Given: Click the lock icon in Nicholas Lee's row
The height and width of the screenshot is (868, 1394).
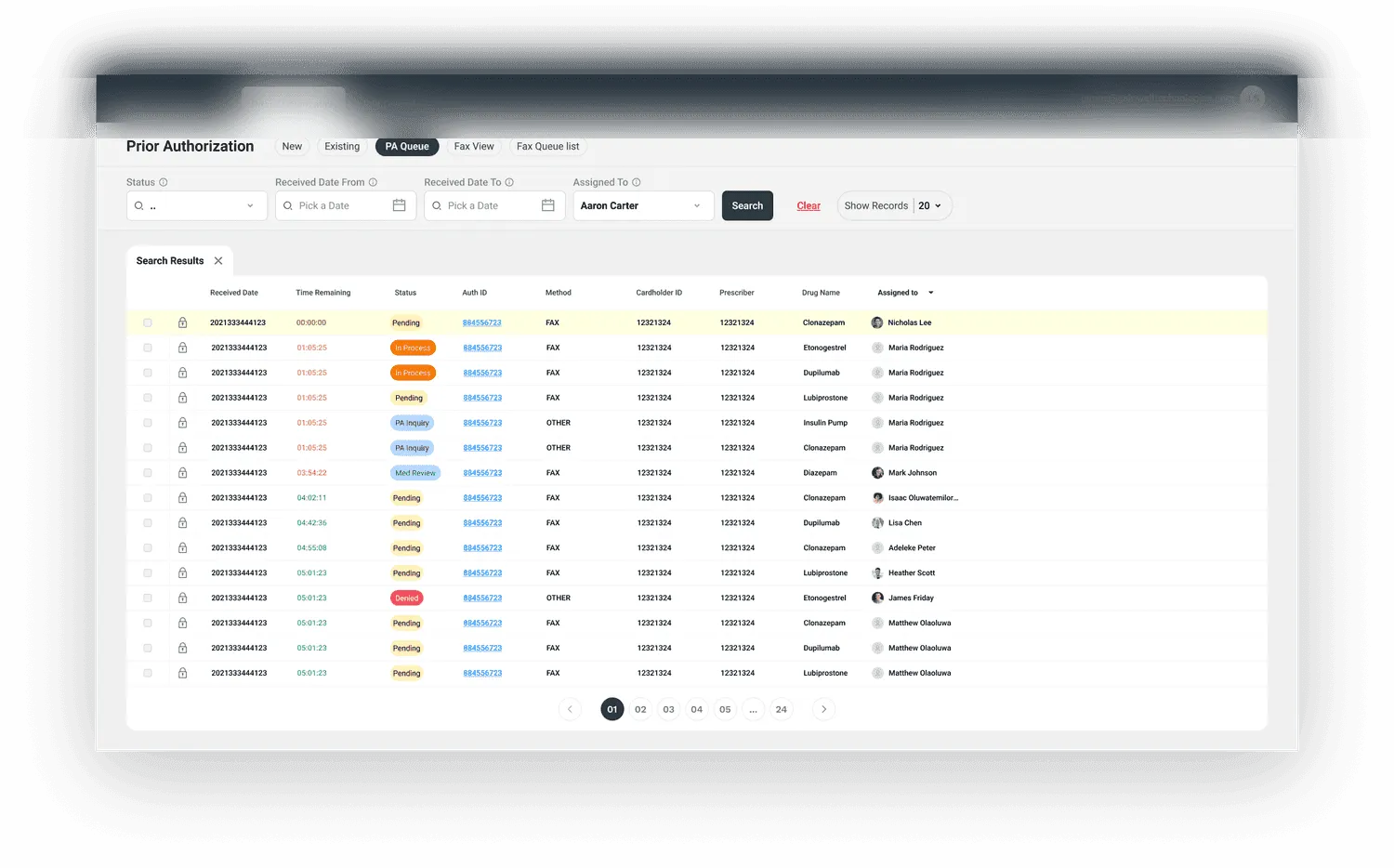Looking at the screenshot, I should [182, 322].
